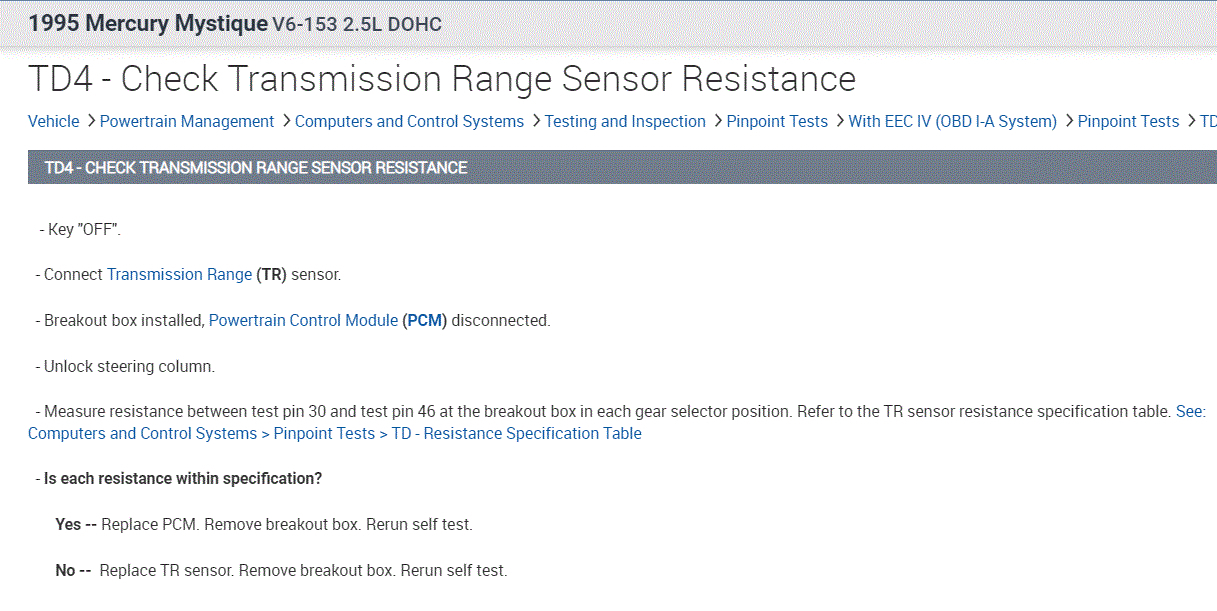Viewport: 1217px width, 611px height.
Task: Select the gray TD4 section header bar
Action: (x=620, y=167)
